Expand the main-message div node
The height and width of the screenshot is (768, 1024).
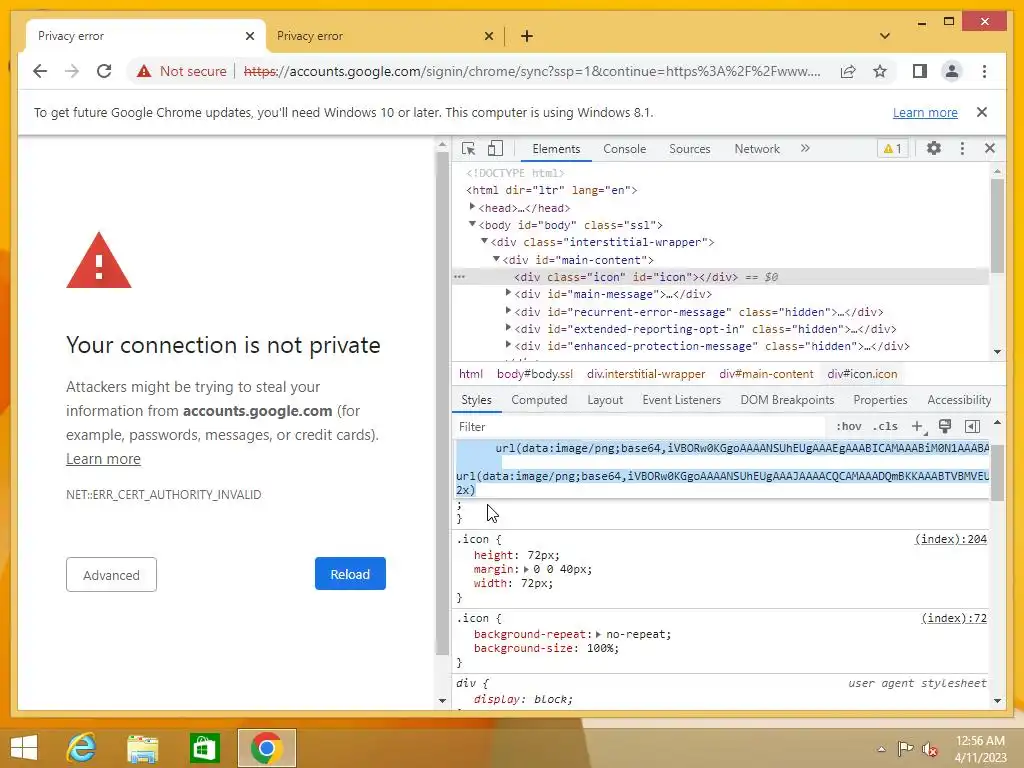point(508,293)
